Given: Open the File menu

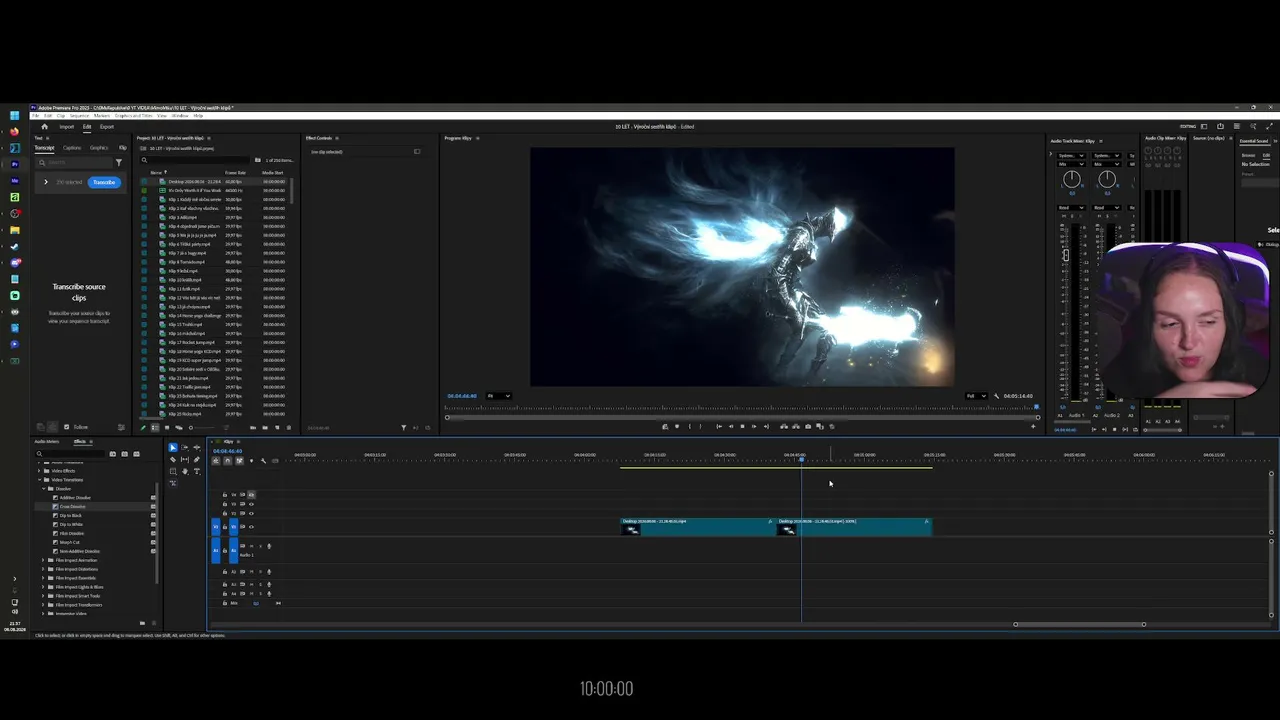Looking at the screenshot, I should (37, 116).
